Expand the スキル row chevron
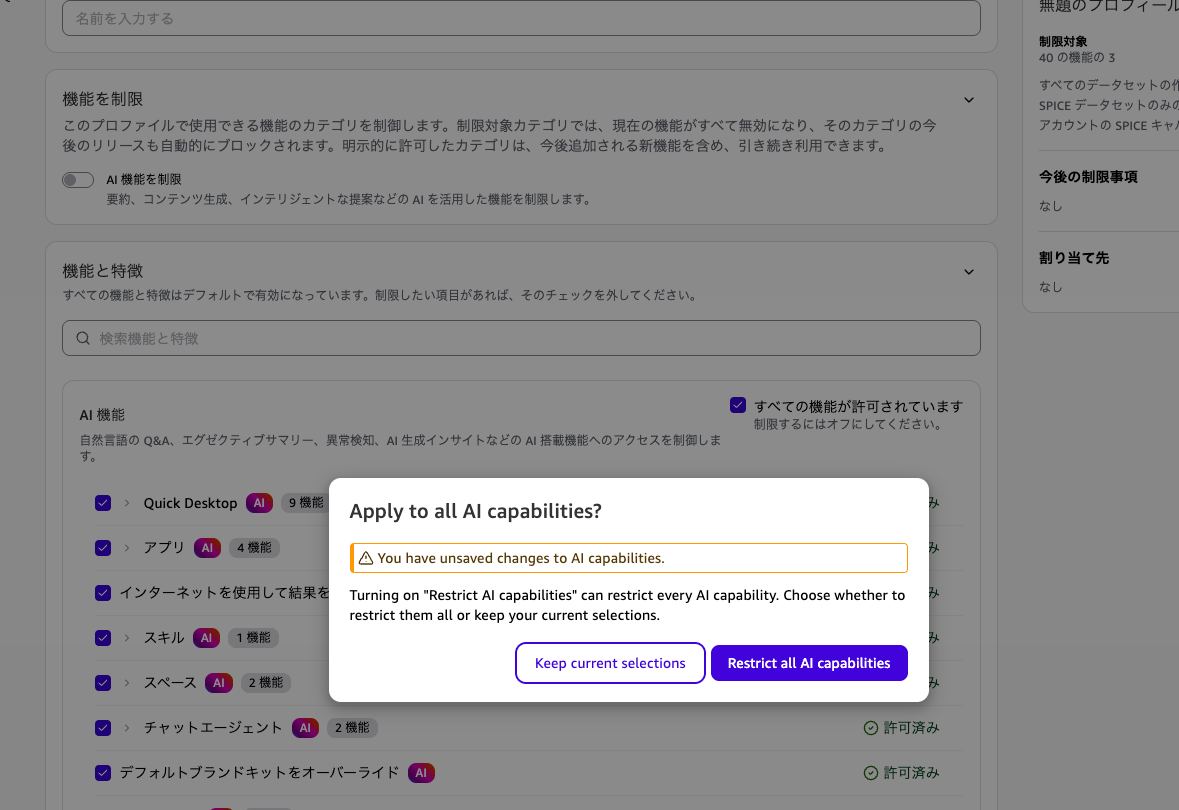Viewport: 1179px width, 810px height. (x=126, y=638)
